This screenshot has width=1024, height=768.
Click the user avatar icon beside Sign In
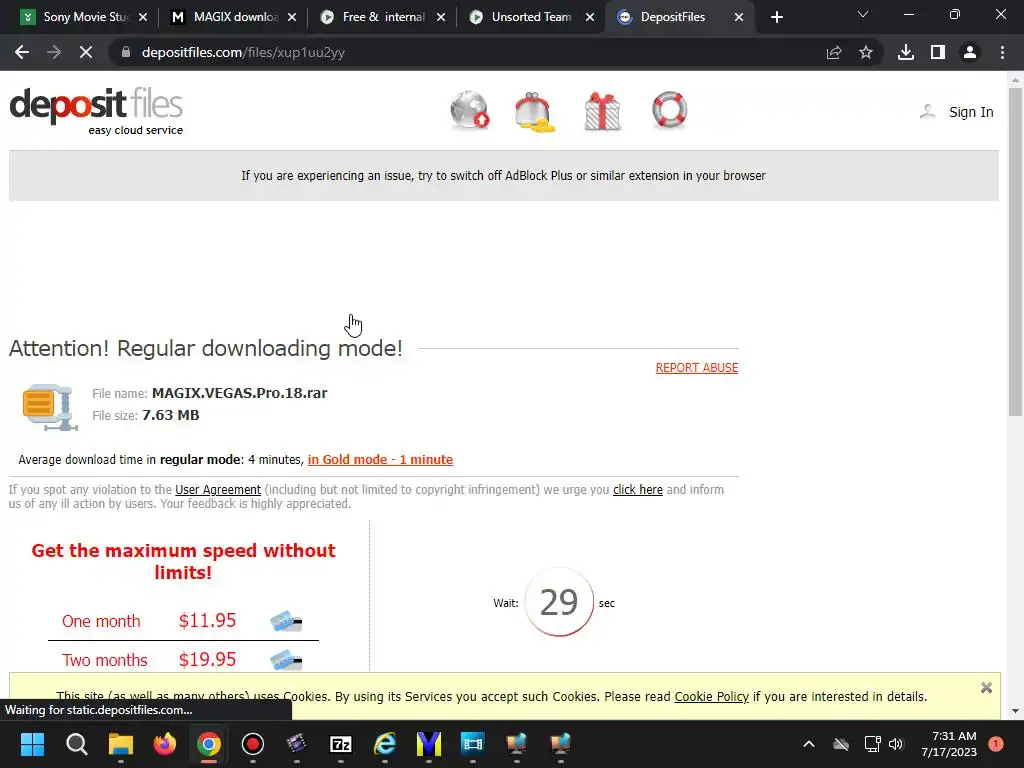(x=927, y=112)
